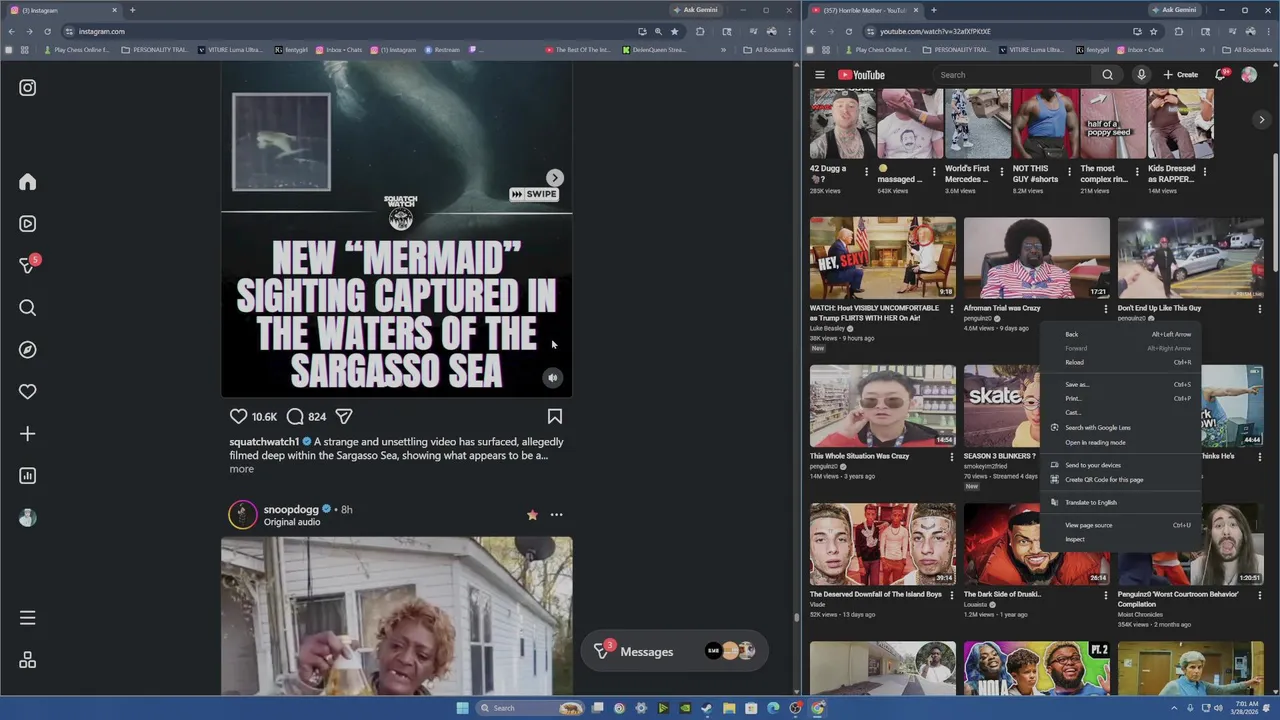This screenshot has height=720, width=1280.
Task: Open the YouTube guide hamburger menu
Action: point(819,75)
